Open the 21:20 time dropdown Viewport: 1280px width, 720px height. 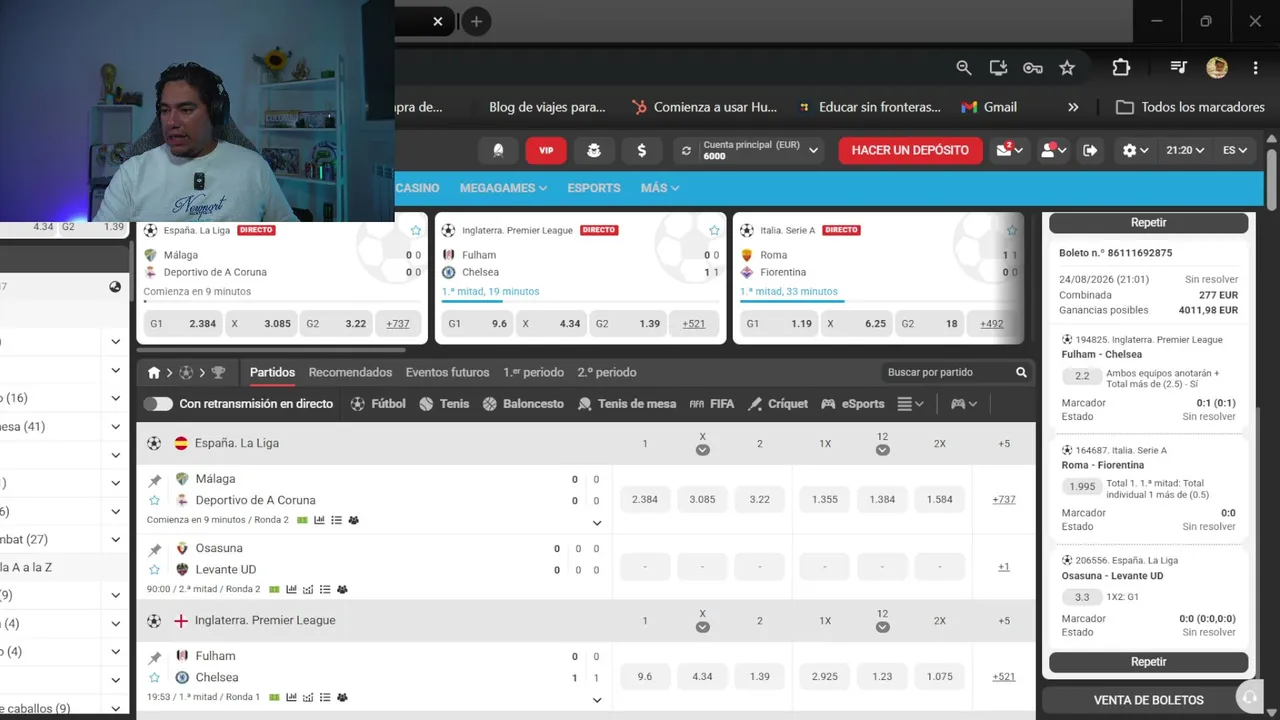[x=1184, y=150]
